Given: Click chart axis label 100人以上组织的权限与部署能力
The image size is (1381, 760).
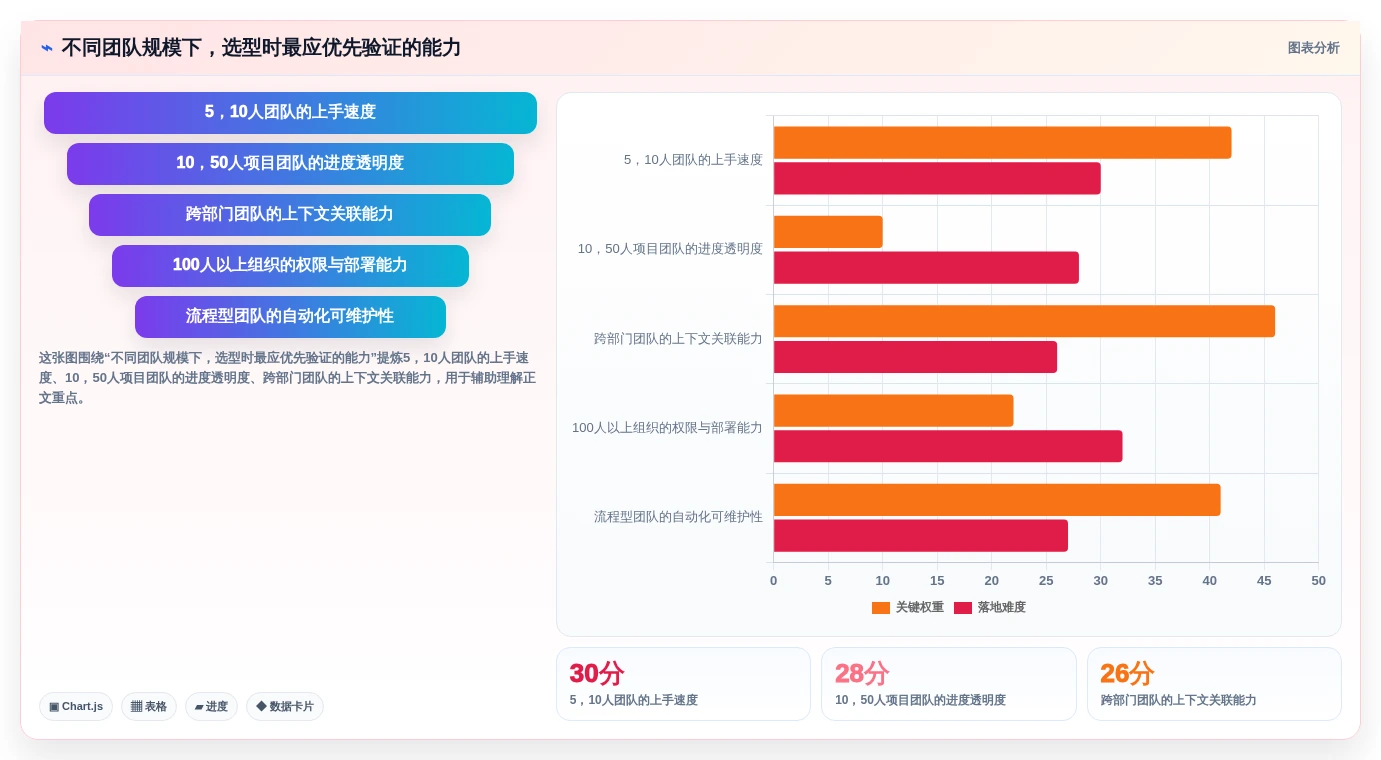Looking at the screenshot, I should 667,428.
